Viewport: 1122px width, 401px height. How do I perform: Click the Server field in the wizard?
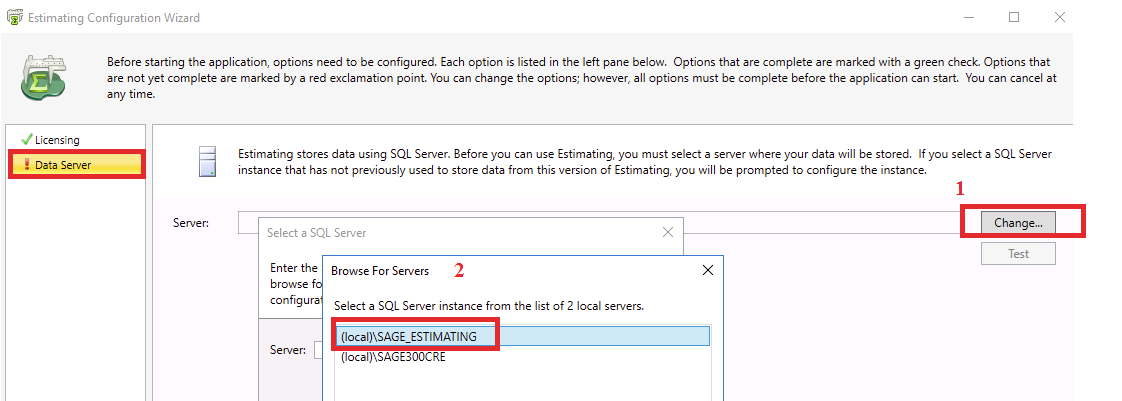tap(605, 223)
